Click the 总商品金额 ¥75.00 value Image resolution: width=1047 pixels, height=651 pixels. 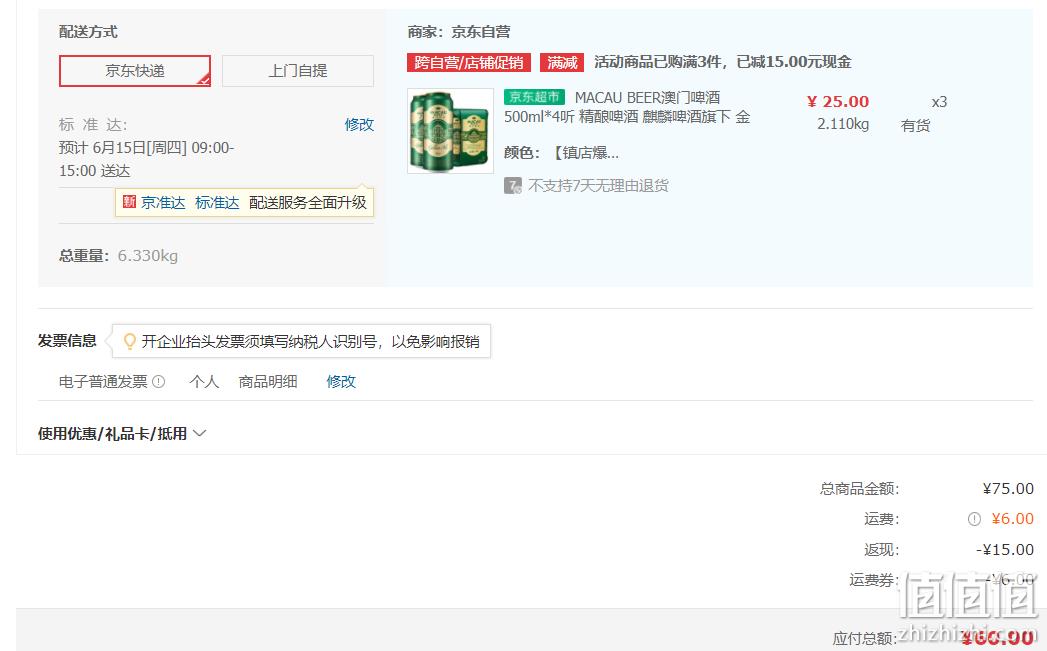coord(1008,489)
